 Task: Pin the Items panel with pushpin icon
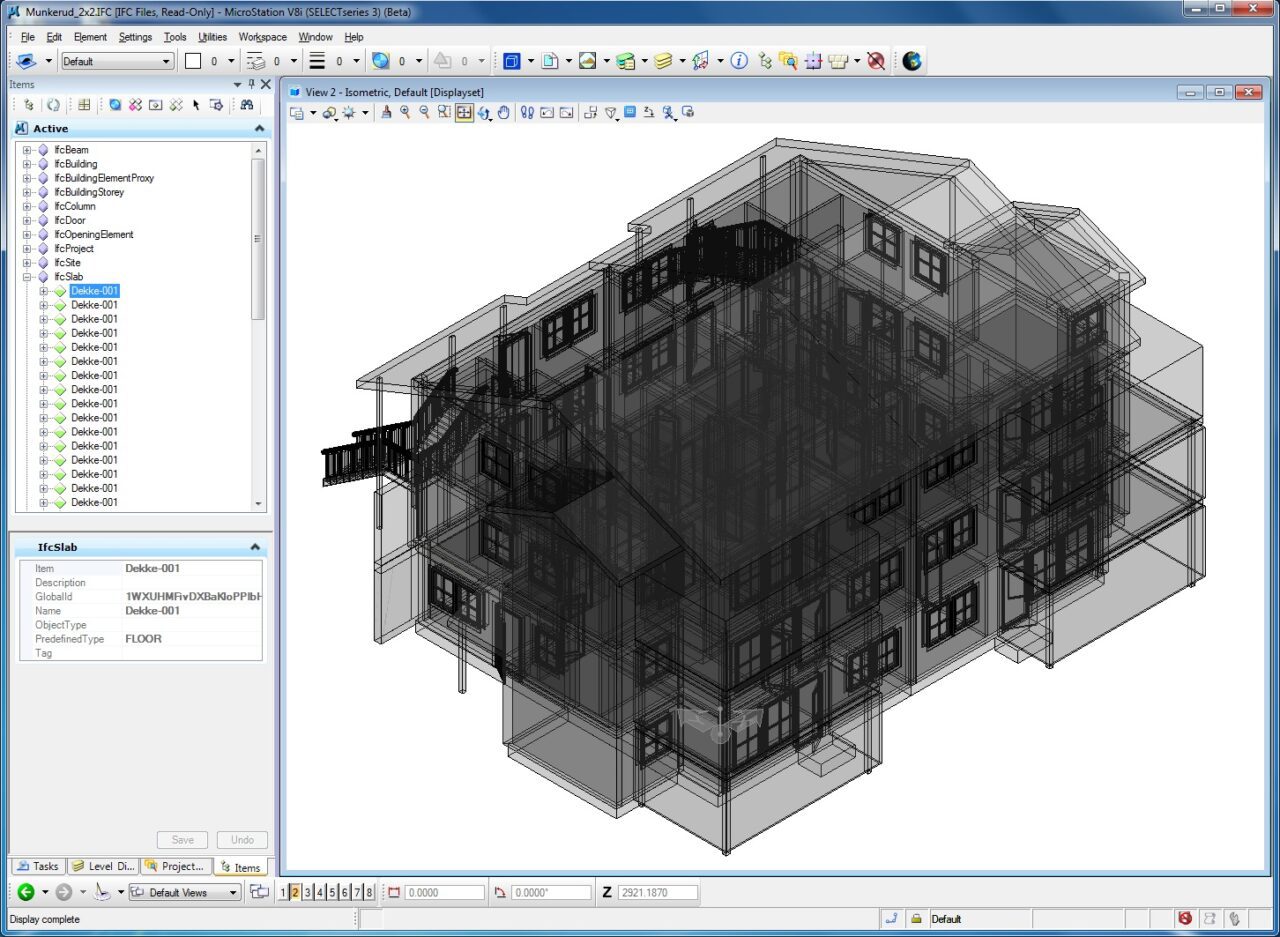tap(251, 84)
